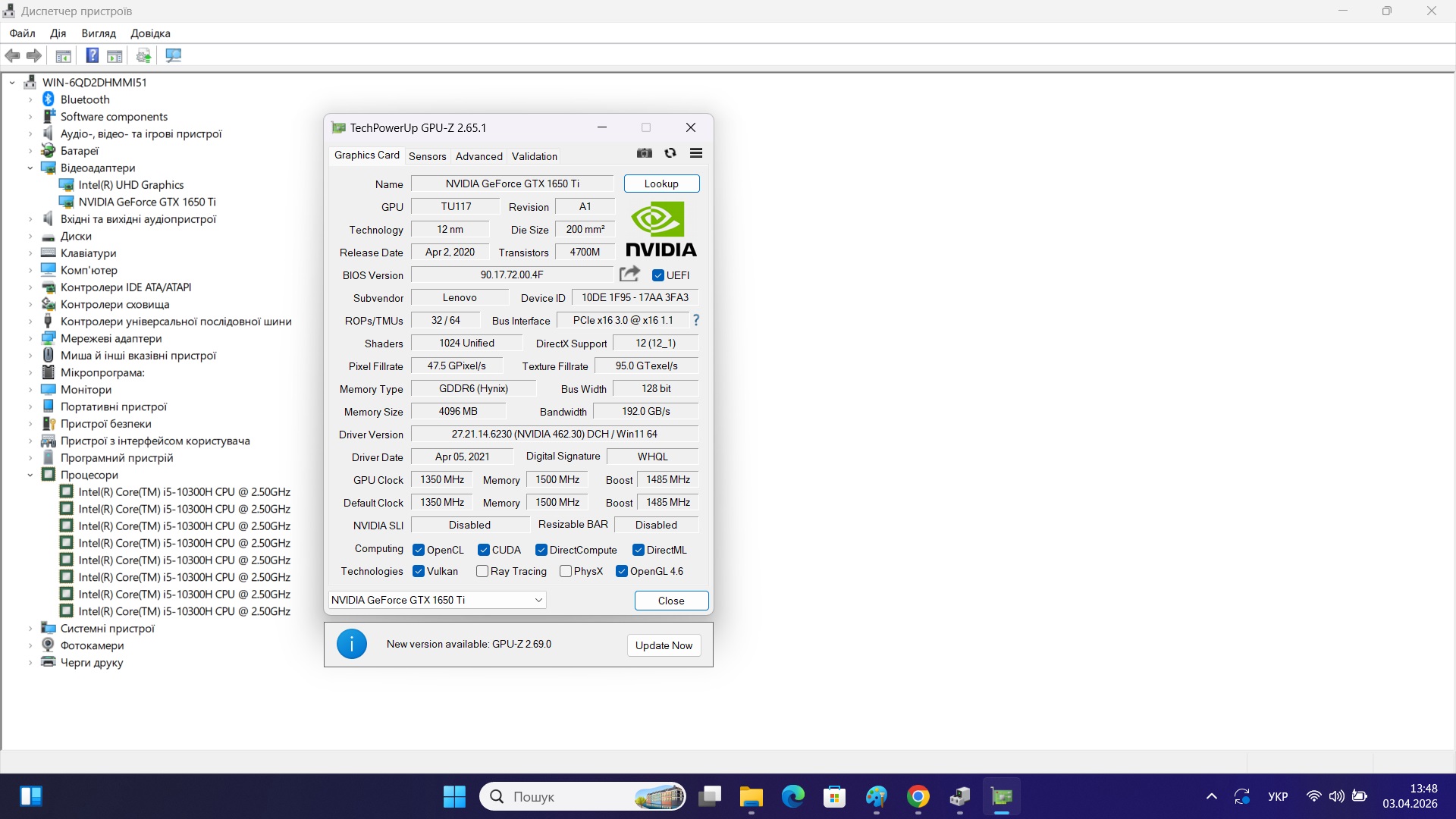
Task: Click the scan for hardware changes toolbar icon
Action: point(174,55)
